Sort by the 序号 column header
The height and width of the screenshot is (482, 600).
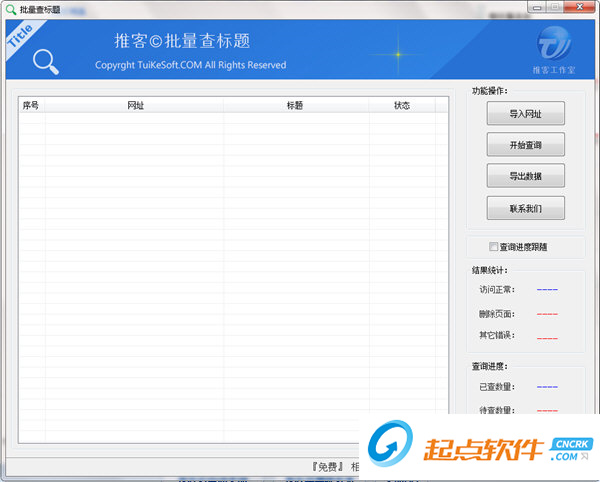point(31,105)
